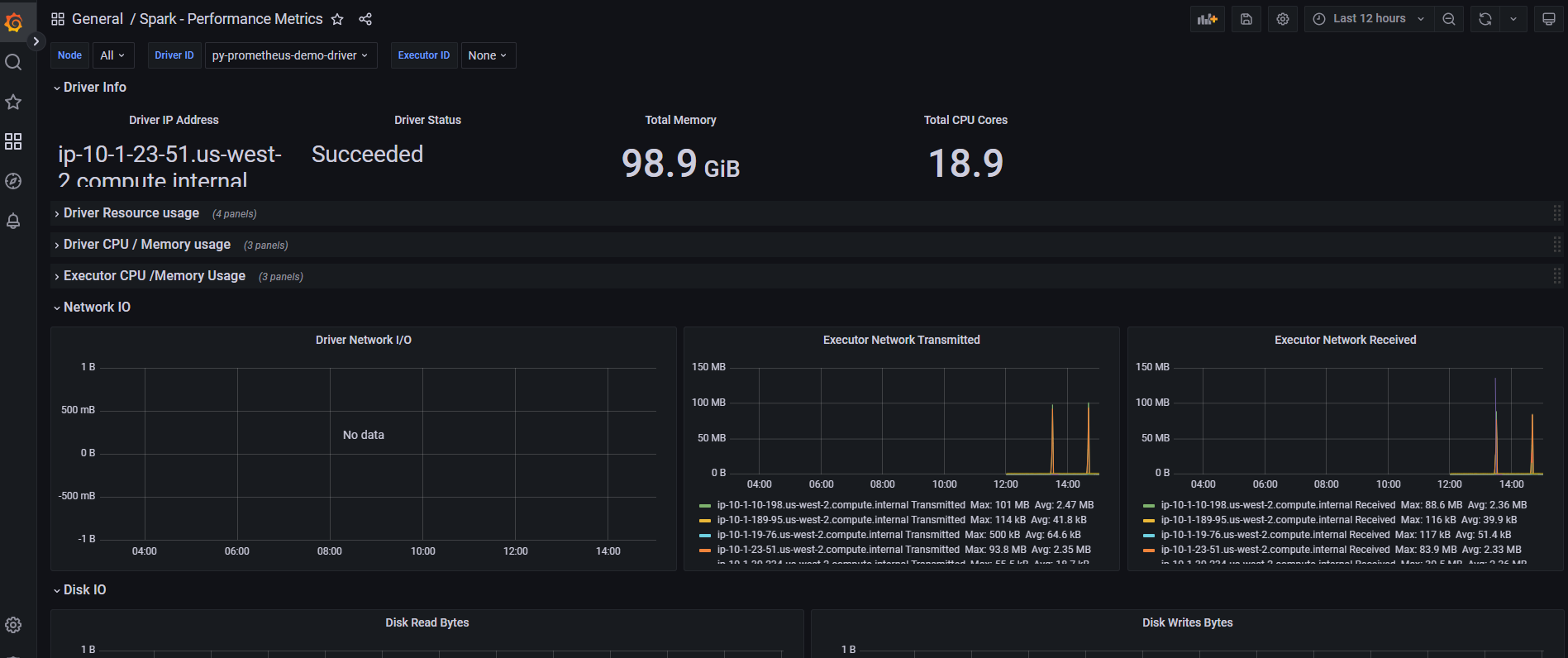Click the Executor ID variable label
The width and height of the screenshot is (1568, 658).
pyautogui.click(x=424, y=55)
